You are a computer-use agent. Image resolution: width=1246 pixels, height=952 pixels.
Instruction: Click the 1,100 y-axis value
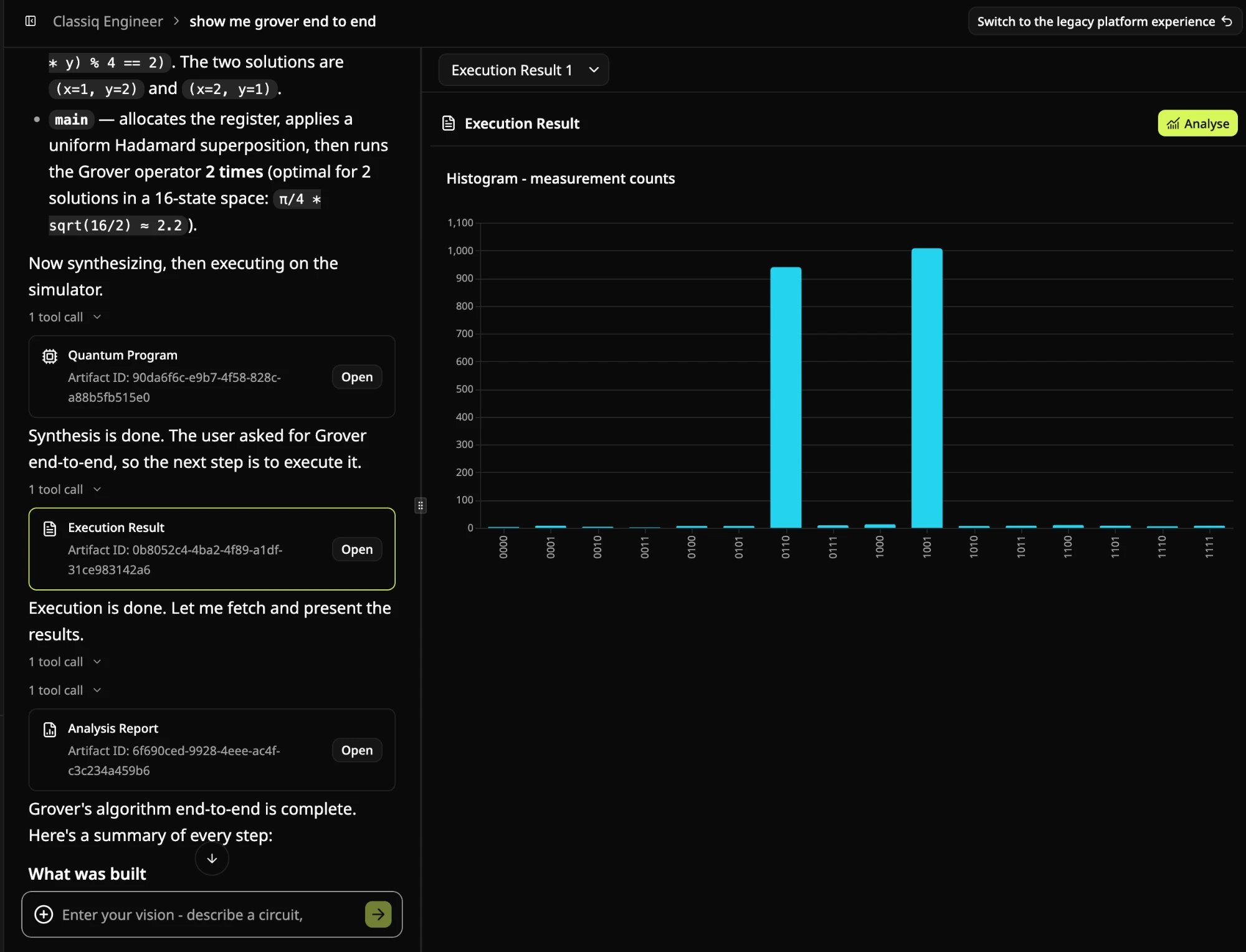460,223
